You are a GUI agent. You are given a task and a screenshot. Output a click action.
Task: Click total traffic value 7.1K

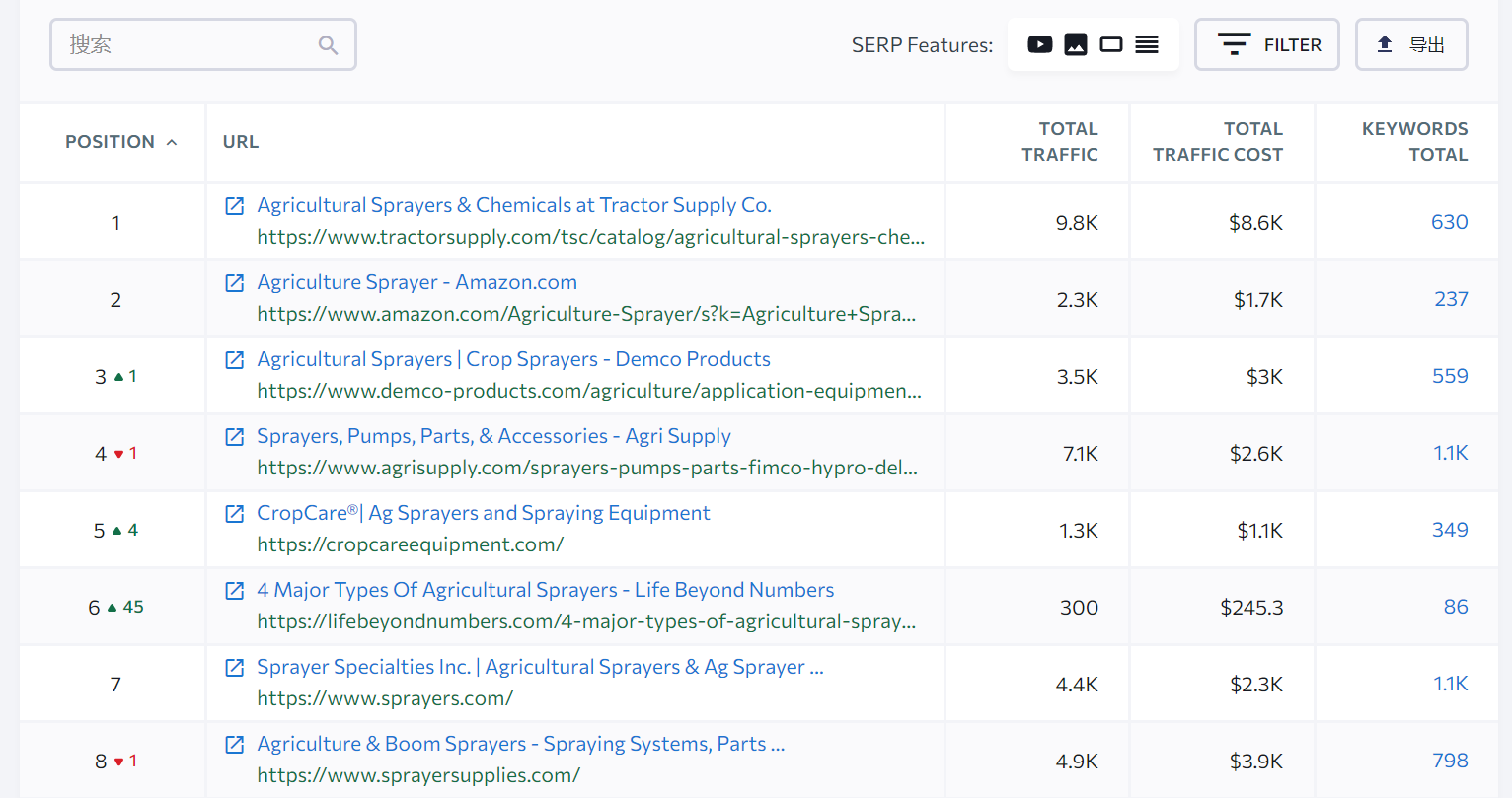pos(1080,454)
